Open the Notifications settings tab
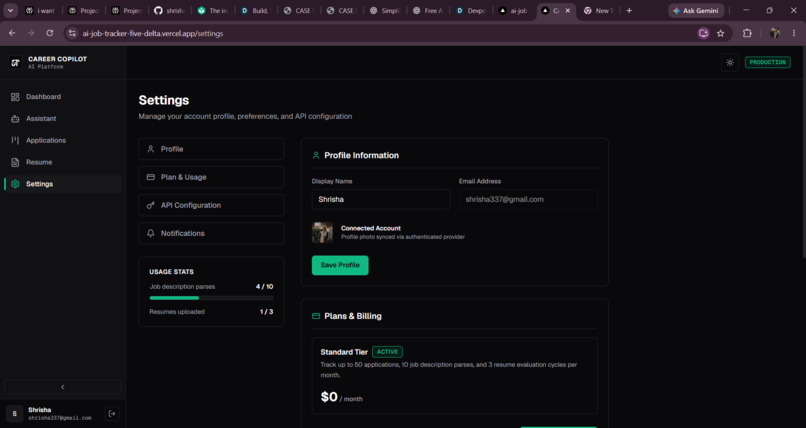The image size is (806, 428). click(211, 233)
